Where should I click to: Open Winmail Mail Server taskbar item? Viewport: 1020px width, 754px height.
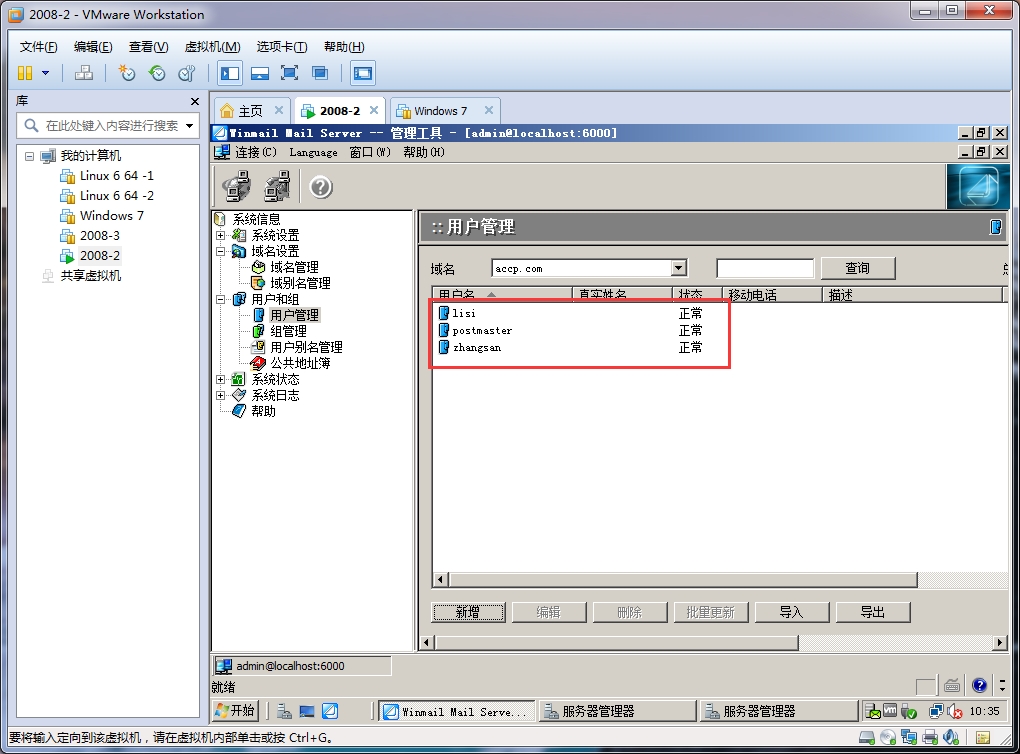coord(457,712)
